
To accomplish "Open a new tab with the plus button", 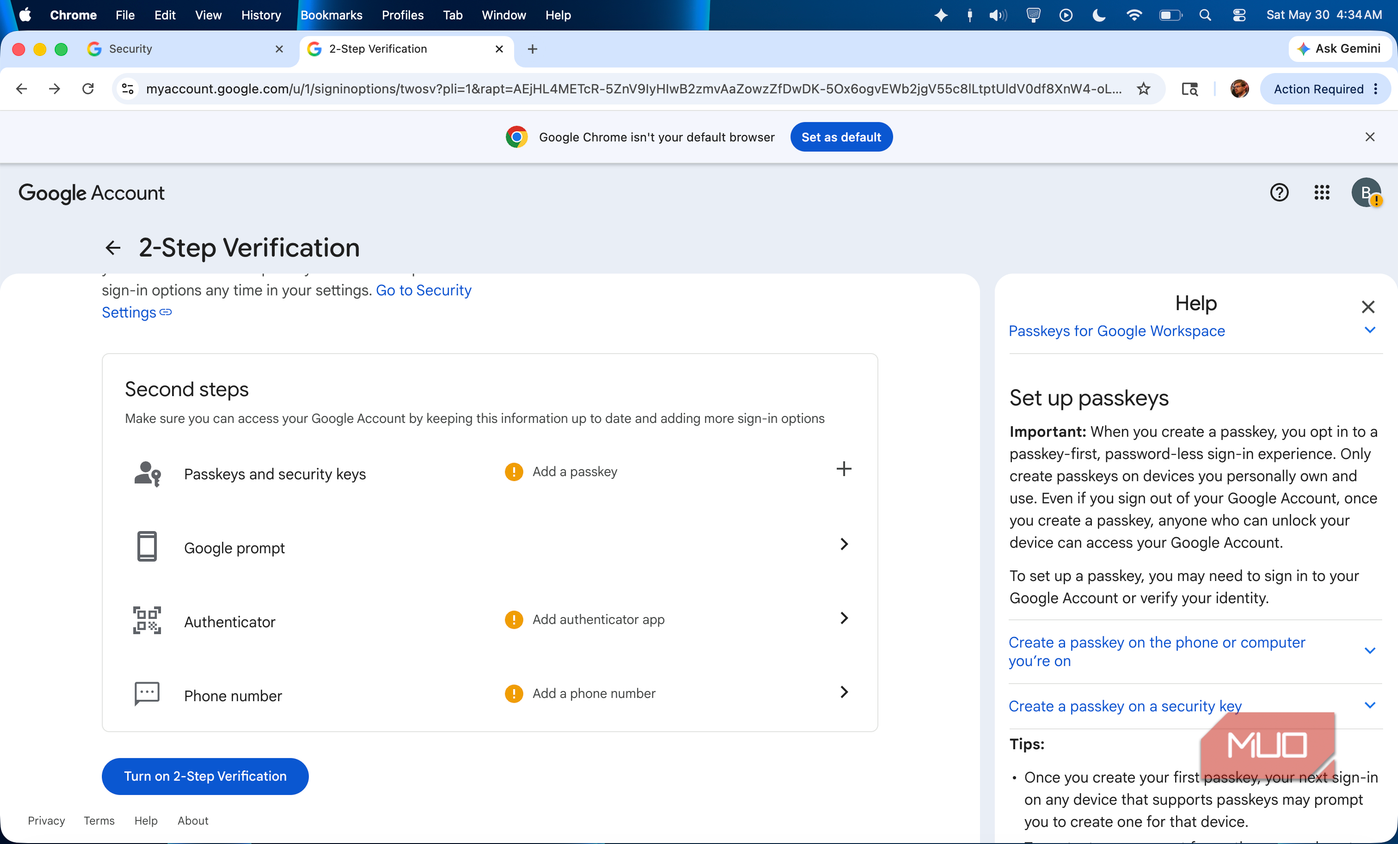I will click(x=532, y=49).
